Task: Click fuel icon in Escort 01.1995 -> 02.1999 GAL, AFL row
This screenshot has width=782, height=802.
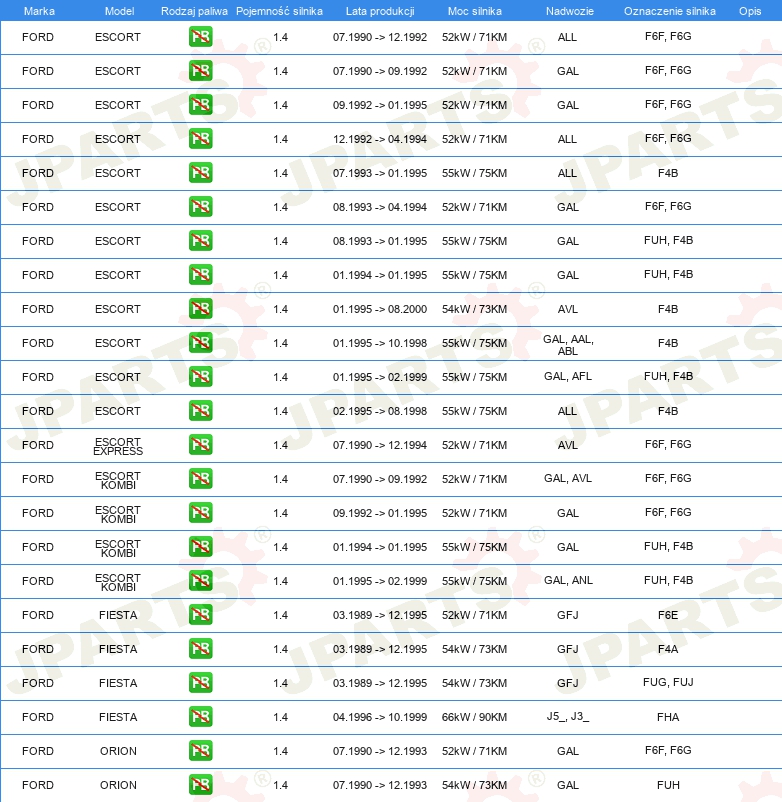Action: (x=200, y=377)
